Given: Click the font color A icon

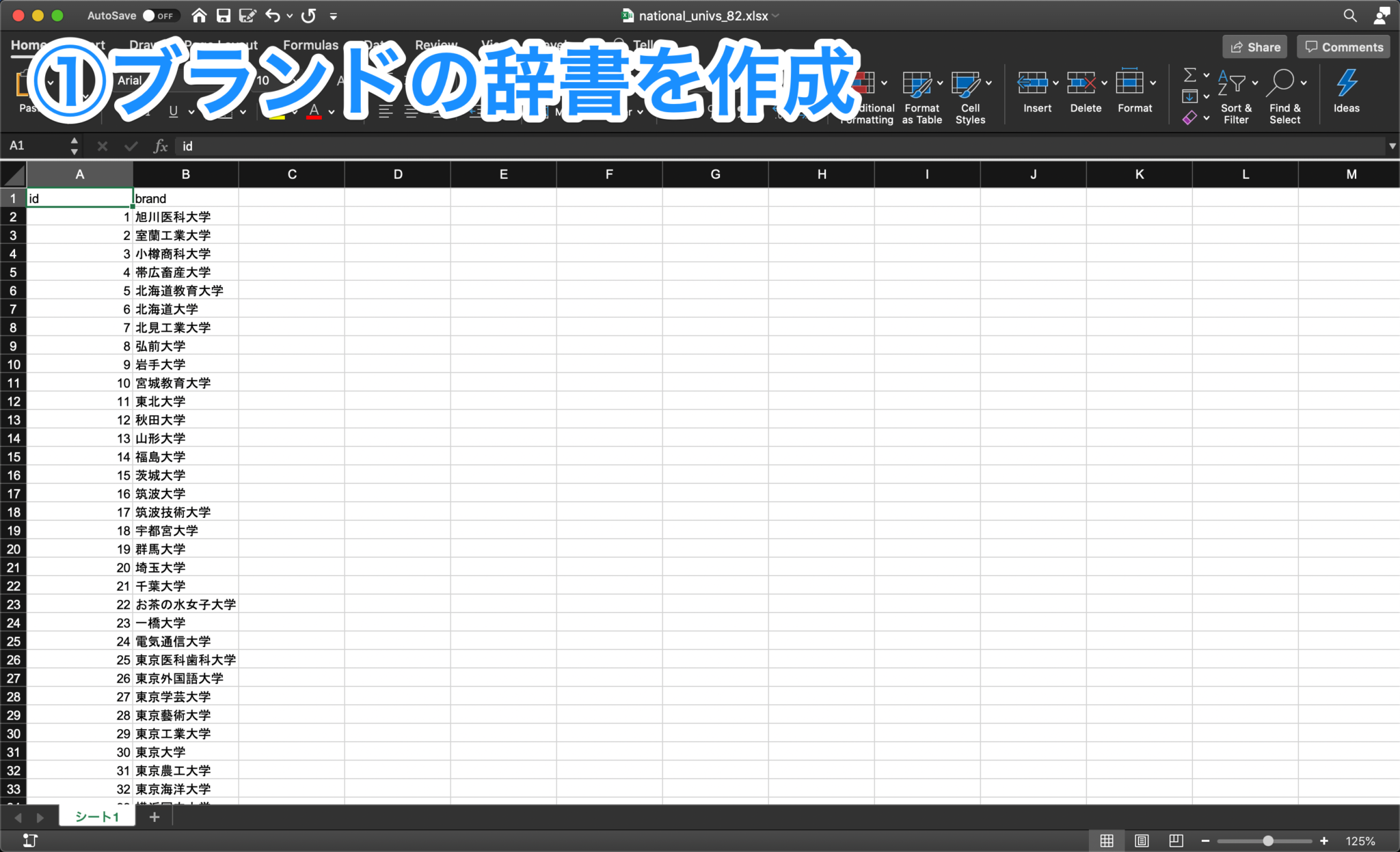Looking at the screenshot, I should [314, 111].
